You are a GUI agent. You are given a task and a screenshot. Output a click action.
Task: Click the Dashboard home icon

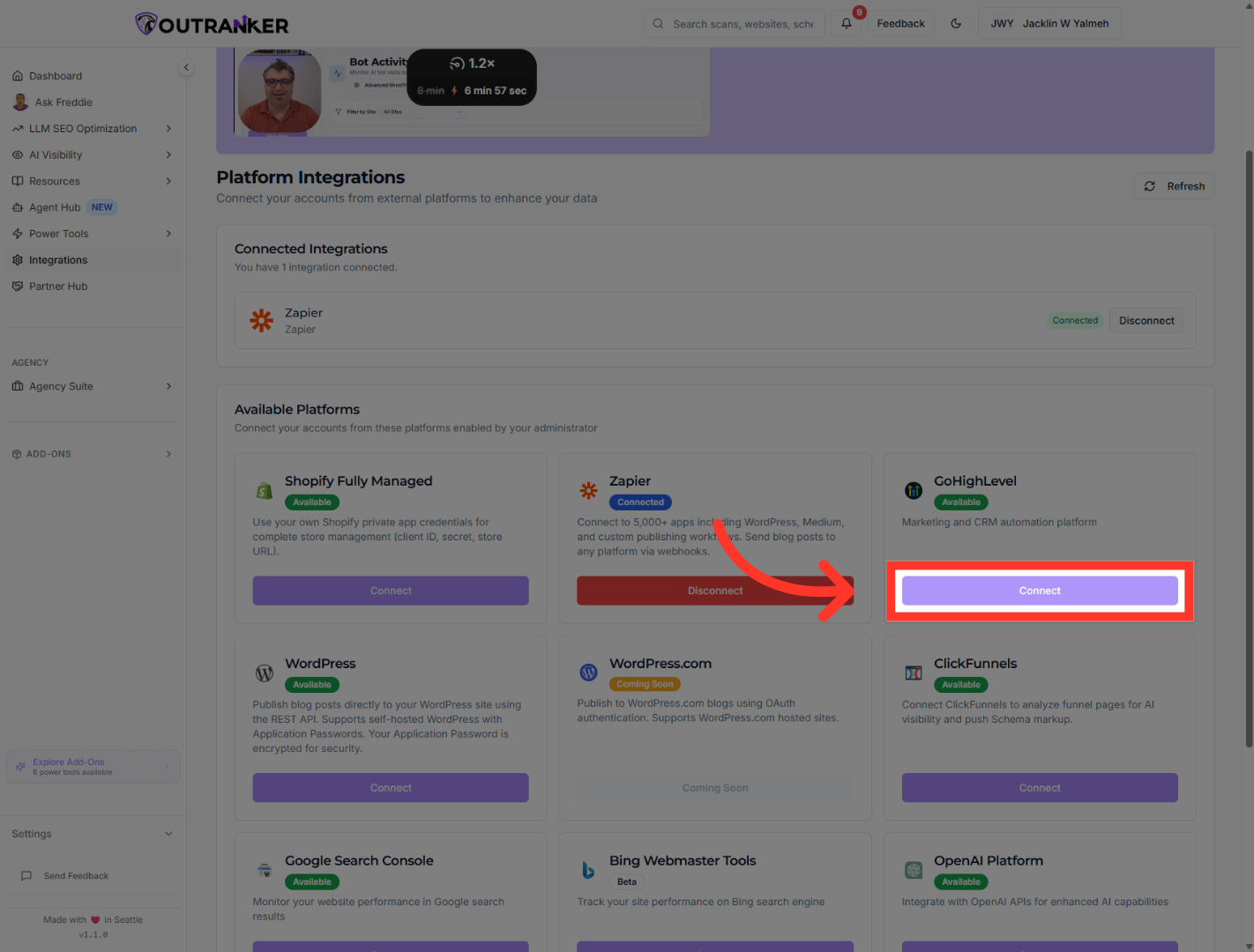18,76
